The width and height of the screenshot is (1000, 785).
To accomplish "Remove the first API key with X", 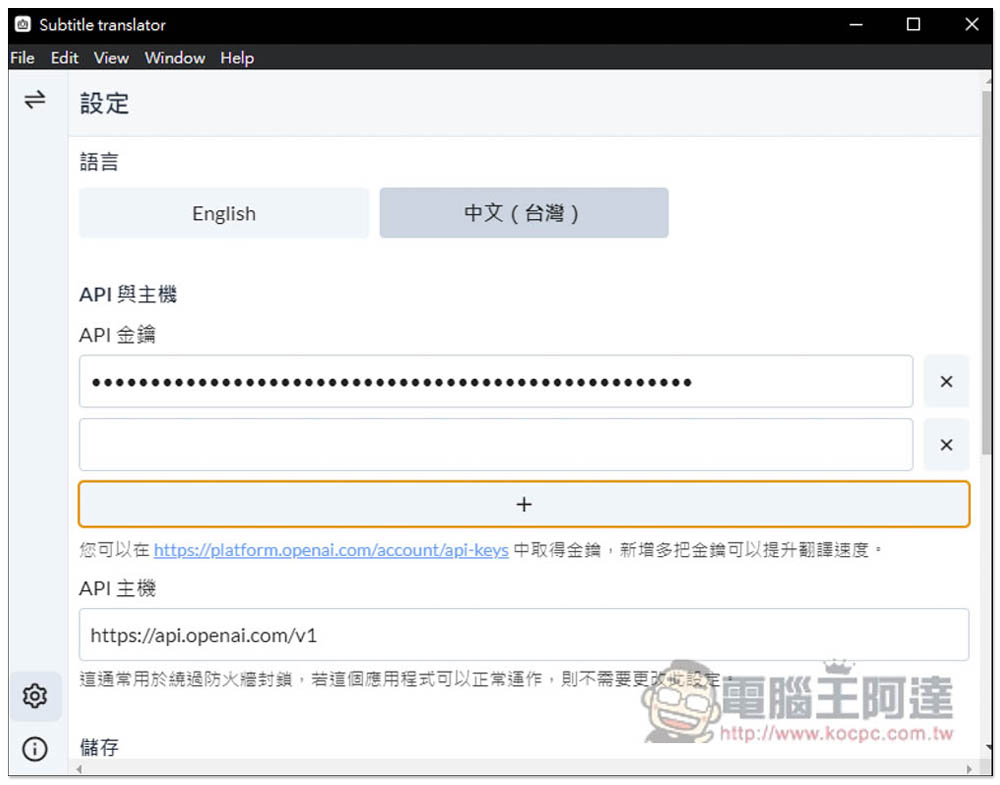I will coord(946,381).
